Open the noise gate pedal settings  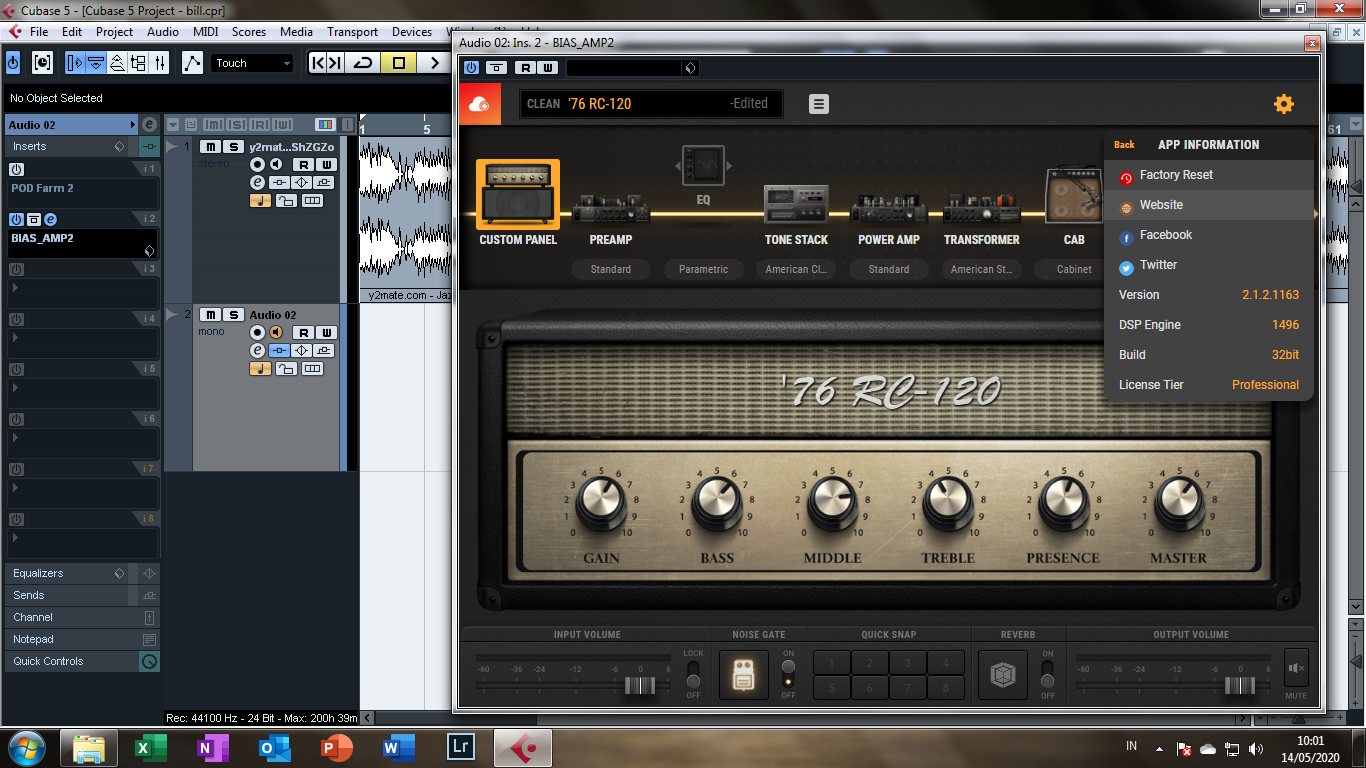743,675
